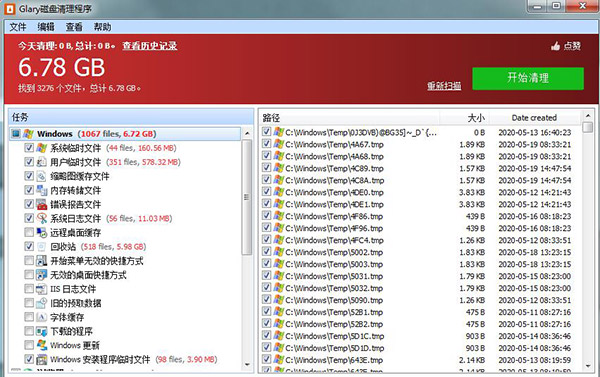
Task: Click the 重新扫描 link
Action: click(444, 86)
